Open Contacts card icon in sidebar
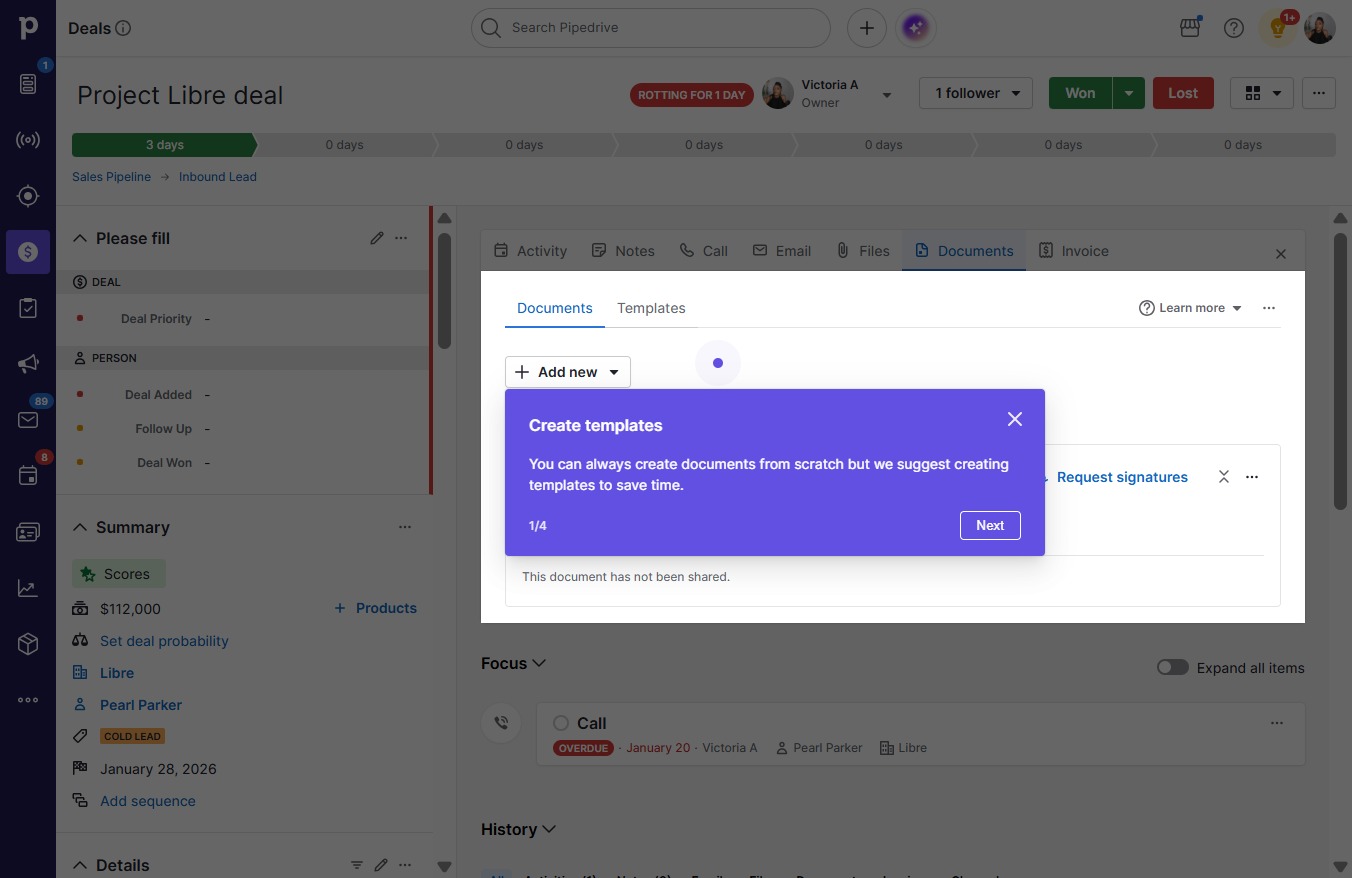 click(28, 532)
